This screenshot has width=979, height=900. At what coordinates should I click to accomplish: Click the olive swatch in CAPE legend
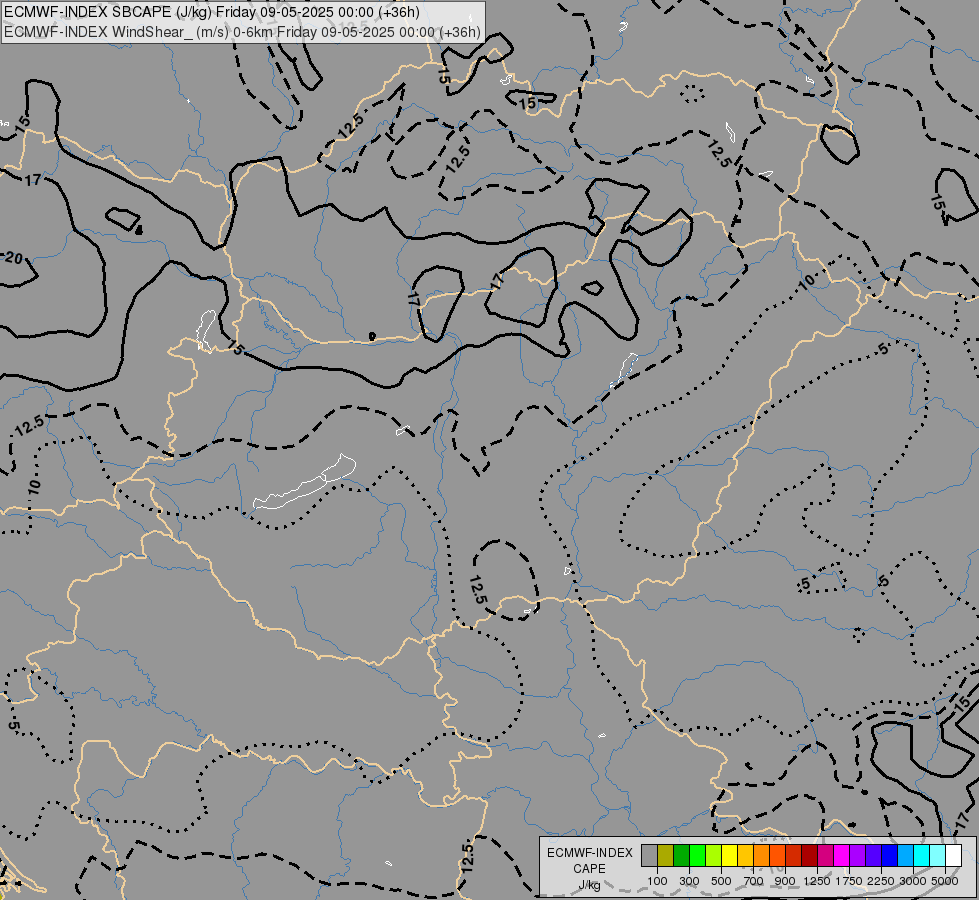click(x=666, y=855)
